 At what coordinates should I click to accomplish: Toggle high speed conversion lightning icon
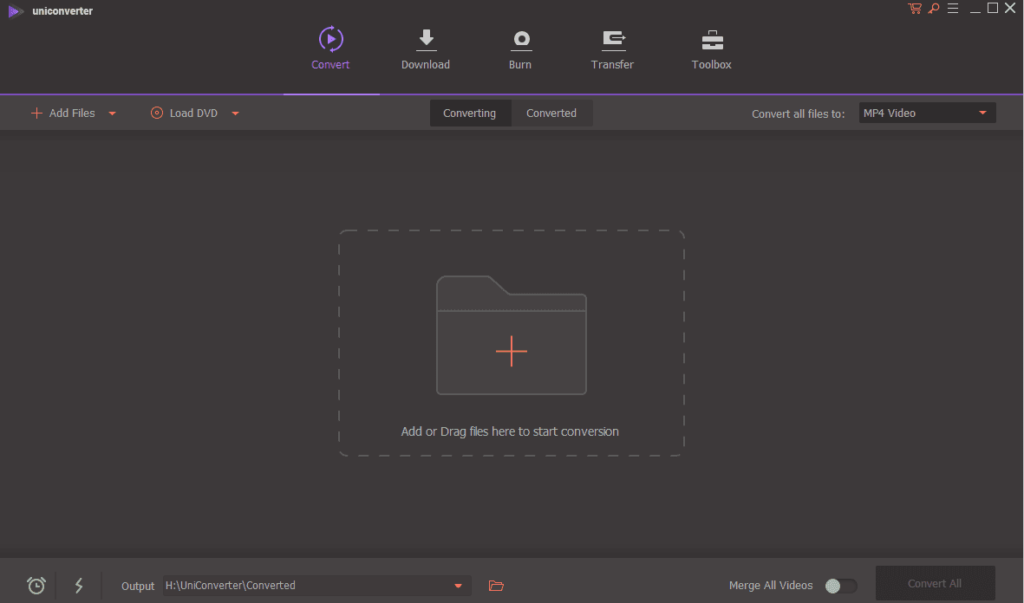click(x=79, y=585)
